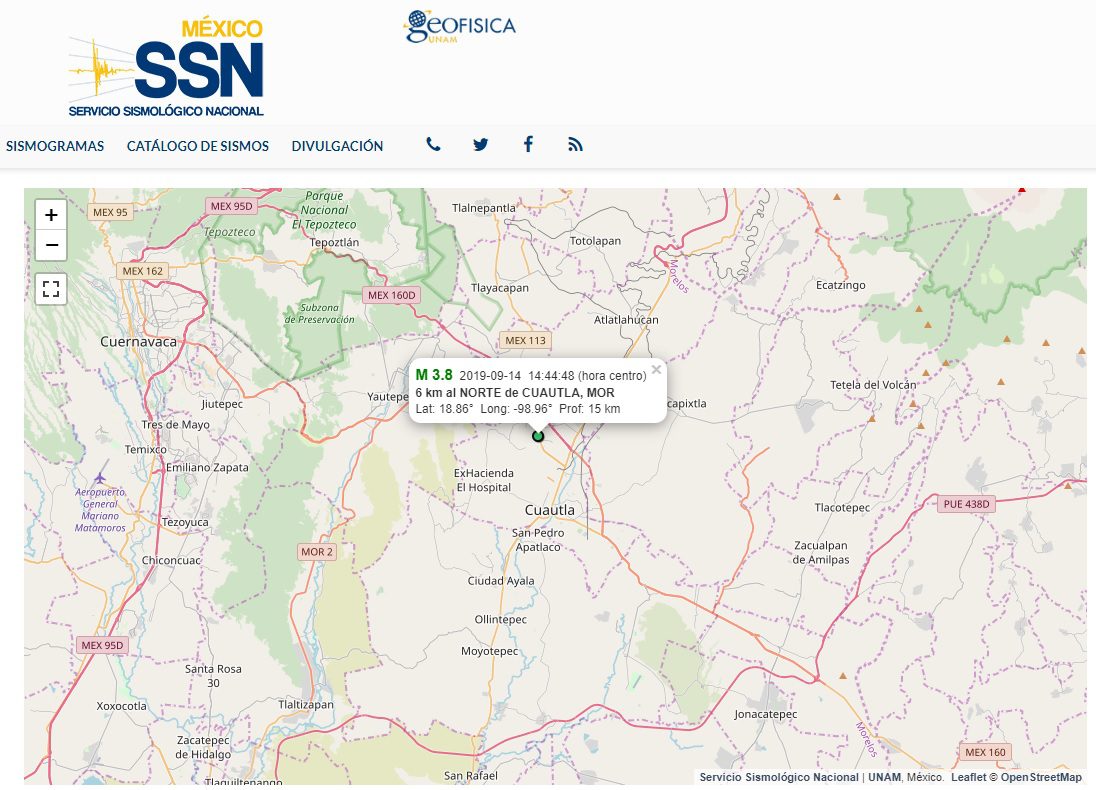The height and width of the screenshot is (790, 1096).
Task: Click the Geofísica UNAM logo
Action: 461,27
